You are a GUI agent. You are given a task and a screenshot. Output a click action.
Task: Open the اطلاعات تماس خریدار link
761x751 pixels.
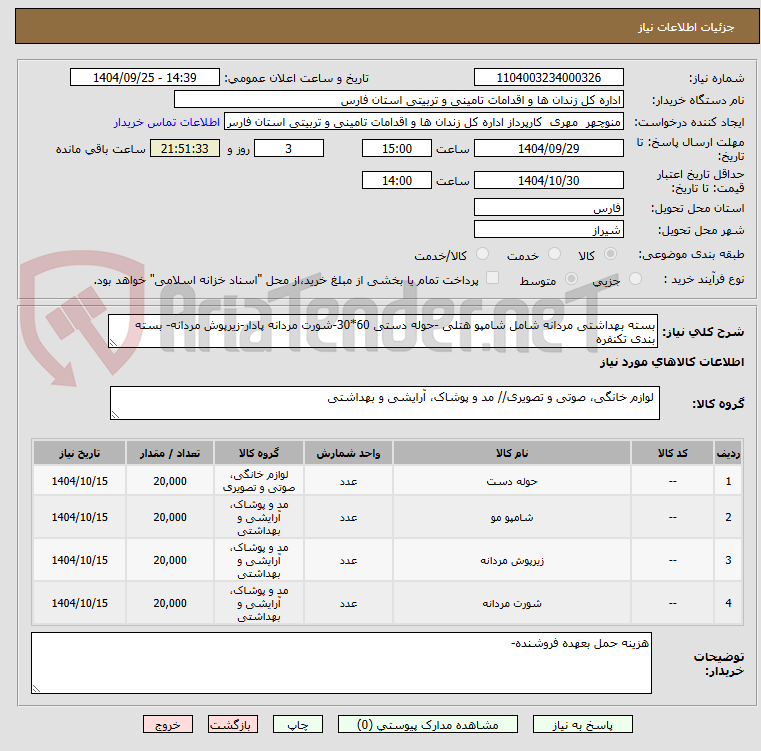click(x=167, y=122)
